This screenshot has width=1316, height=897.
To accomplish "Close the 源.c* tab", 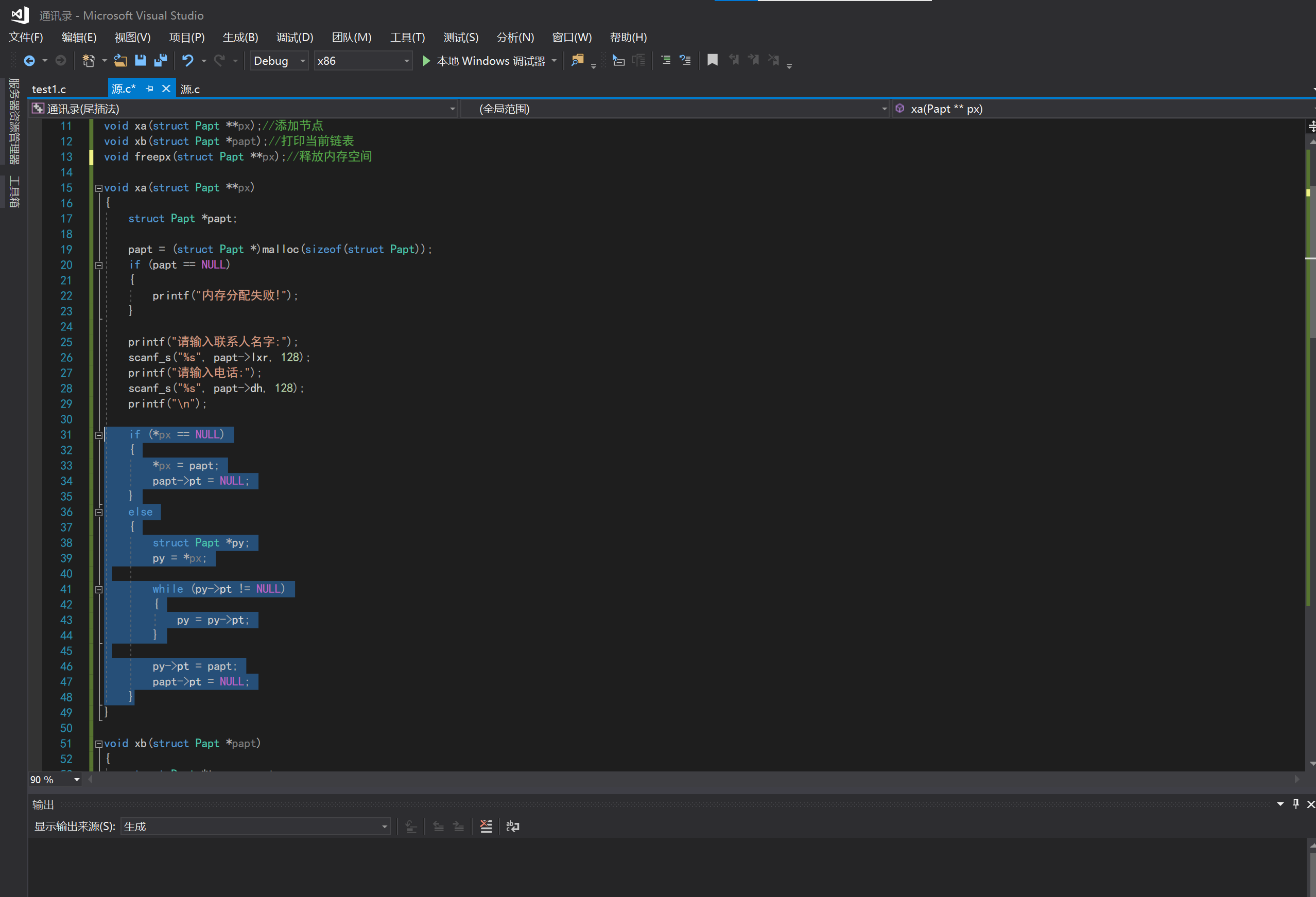I will [x=166, y=89].
